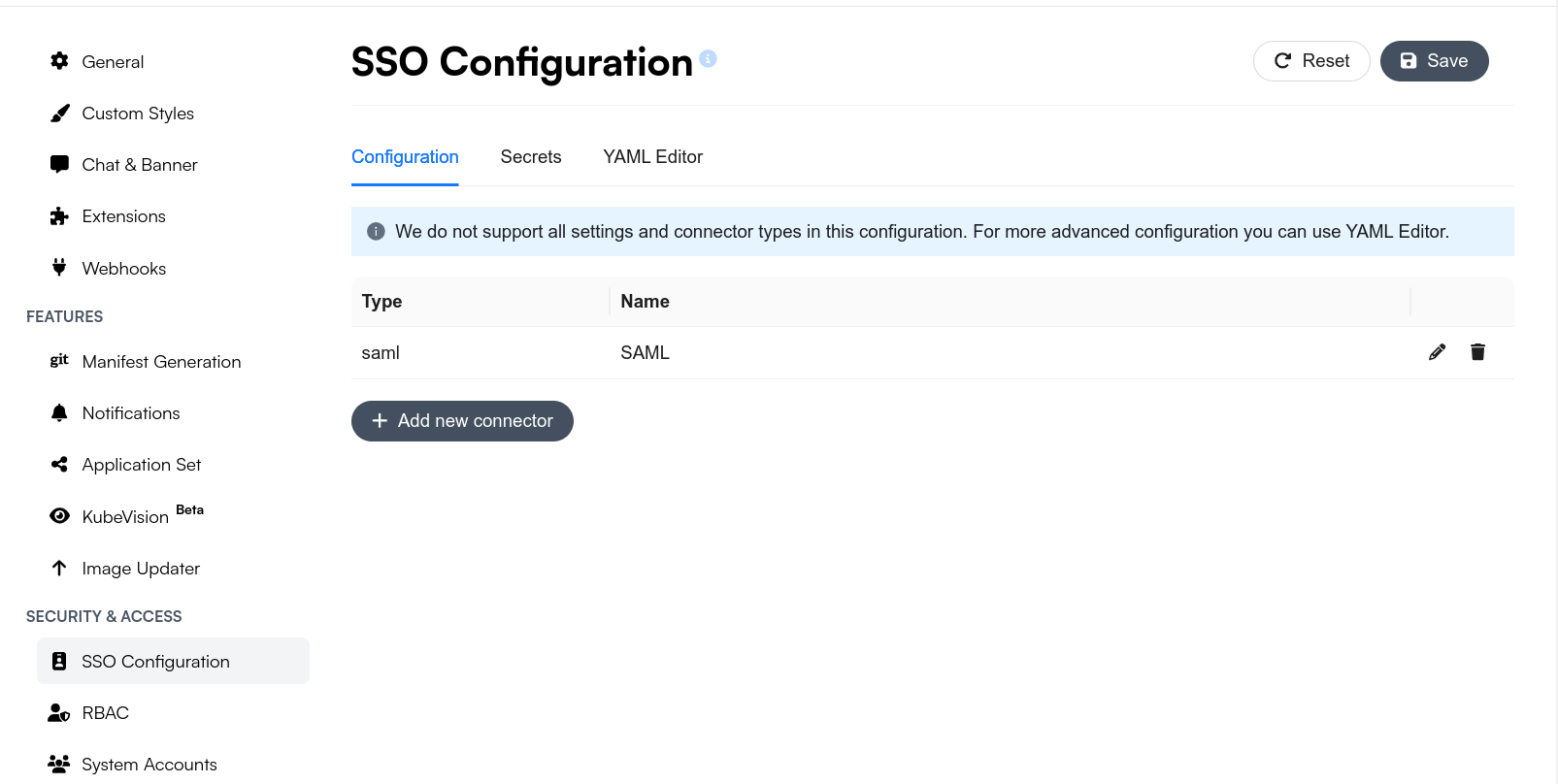Open Notifications bell icon
Viewport: 1558px width, 784px height.
[59, 413]
